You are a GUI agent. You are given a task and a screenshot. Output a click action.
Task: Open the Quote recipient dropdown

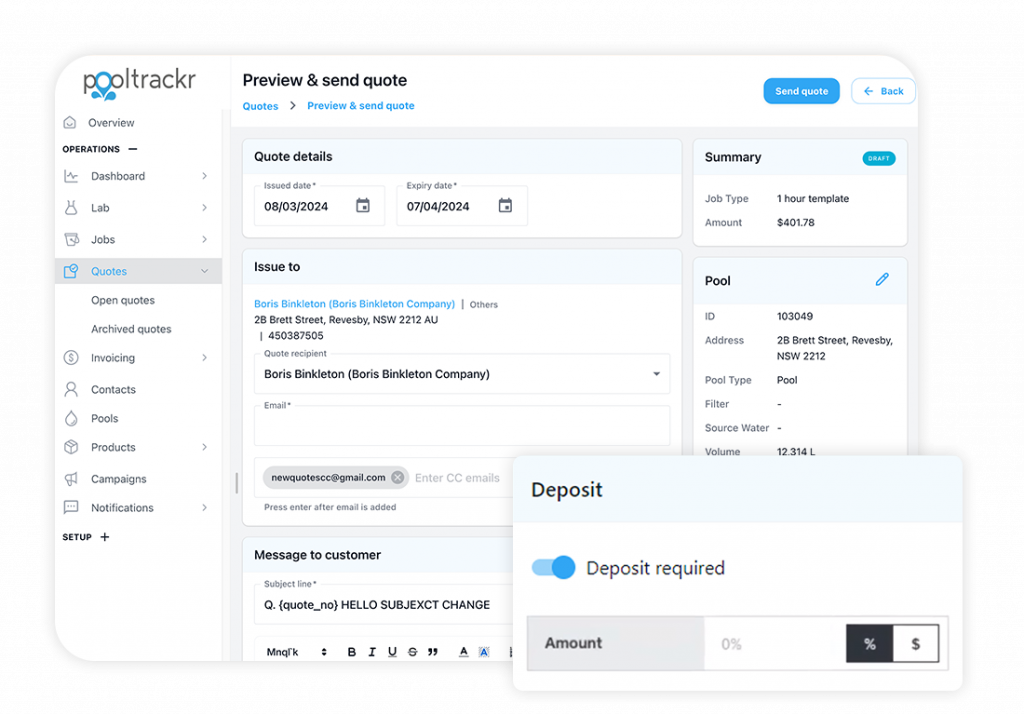pos(462,373)
